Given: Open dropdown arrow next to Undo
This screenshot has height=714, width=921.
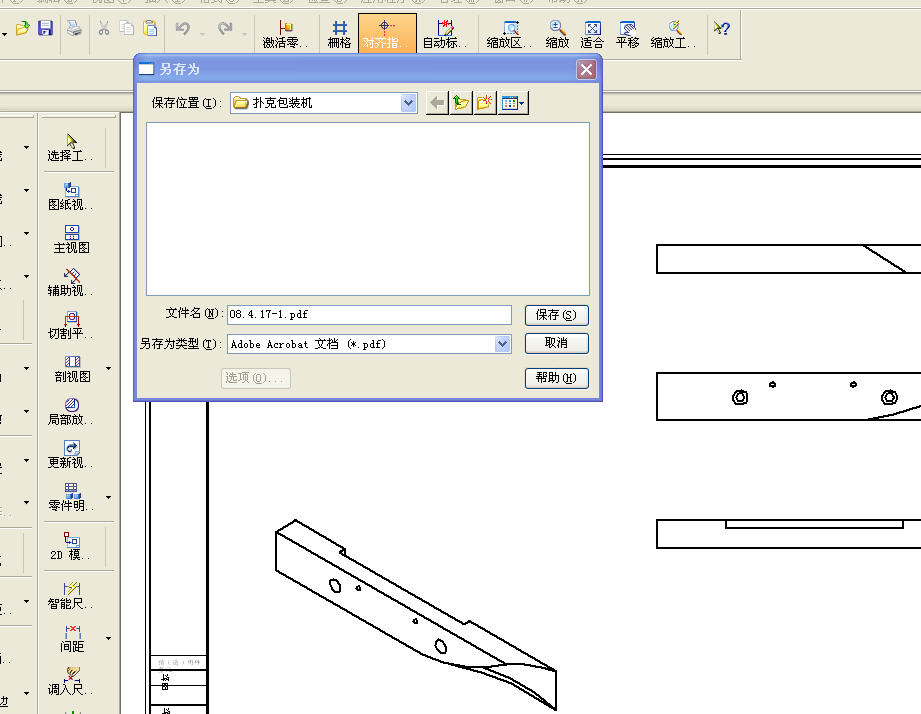Looking at the screenshot, I should tap(203, 33).
